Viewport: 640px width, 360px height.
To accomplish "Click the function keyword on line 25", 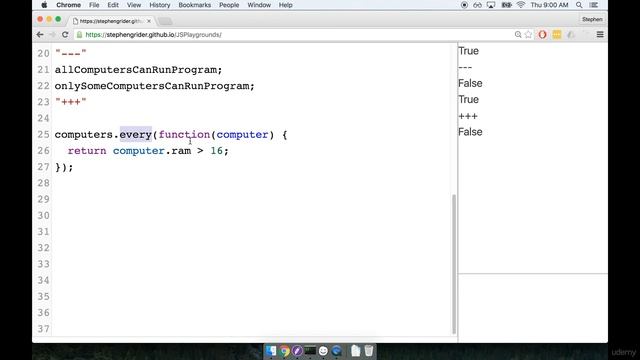I will (184, 134).
